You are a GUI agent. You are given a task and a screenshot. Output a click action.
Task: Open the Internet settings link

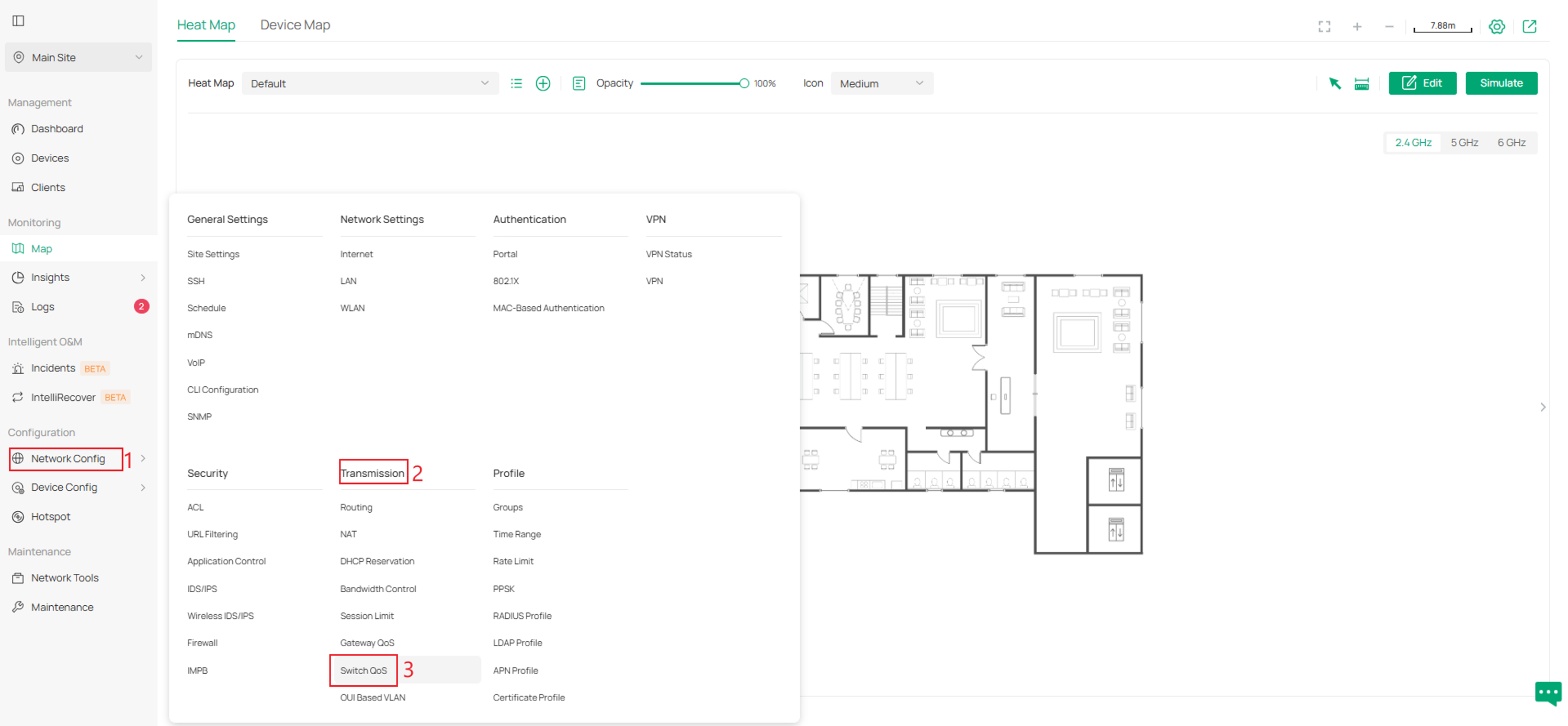point(357,255)
